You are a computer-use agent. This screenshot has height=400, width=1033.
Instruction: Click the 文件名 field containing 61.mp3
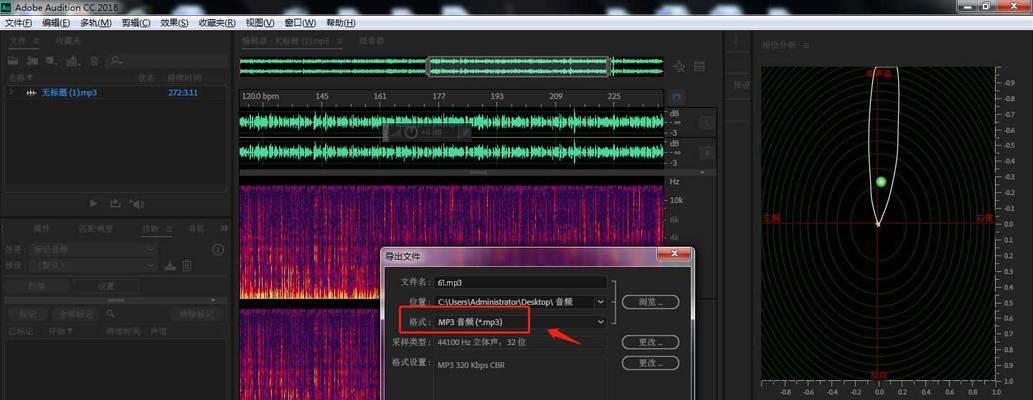click(x=520, y=282)
